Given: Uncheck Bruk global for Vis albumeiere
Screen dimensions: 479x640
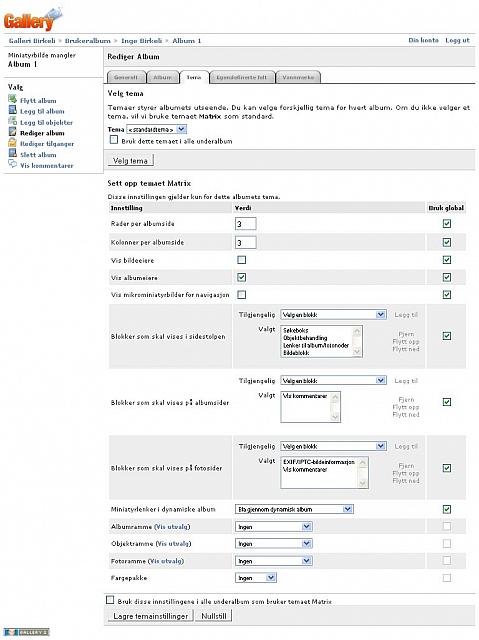Looking at the screenshot, I should coord(447,277).
